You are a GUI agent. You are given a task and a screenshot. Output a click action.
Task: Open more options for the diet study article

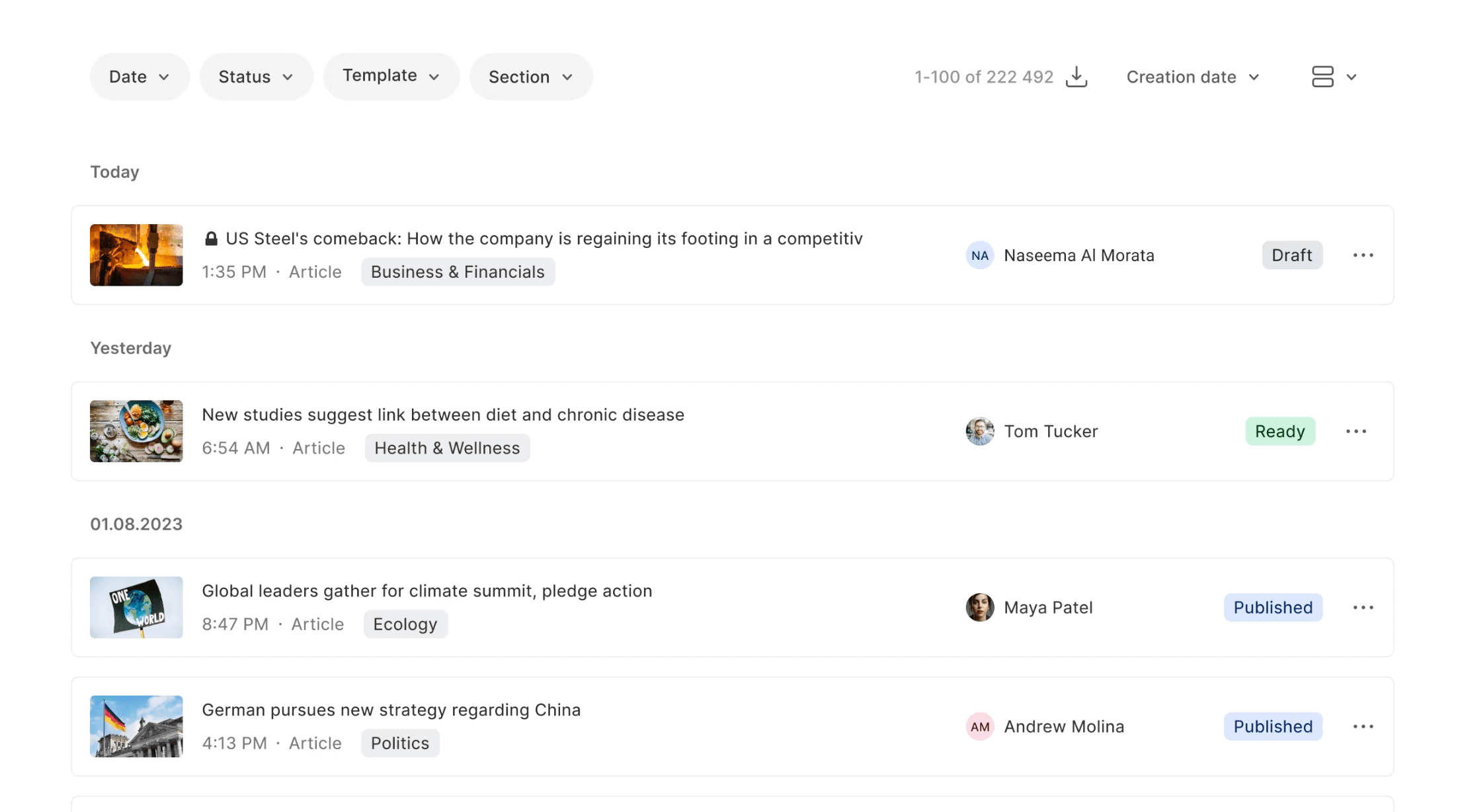click(x=1356, y=431)
